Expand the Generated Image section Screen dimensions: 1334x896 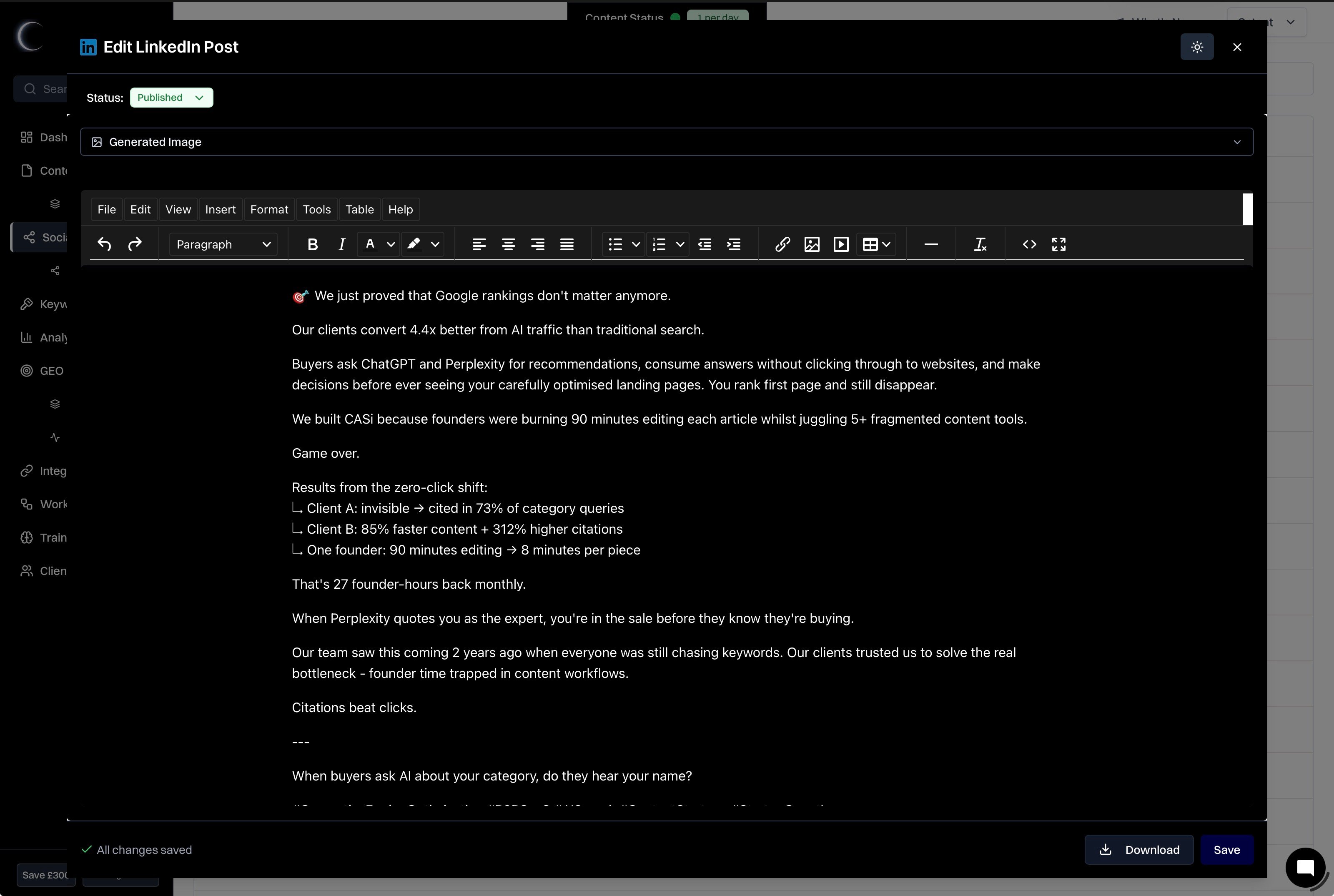pyautogui.click(x=666, y=142)
